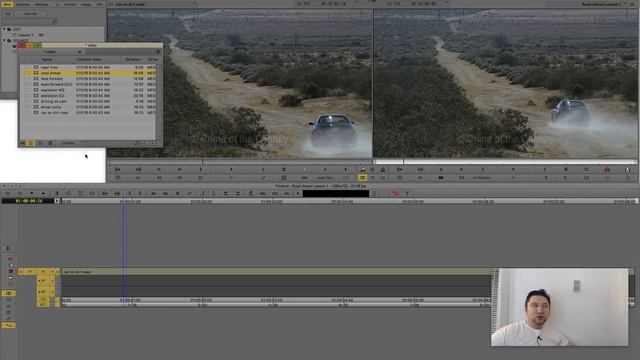Click the video bin vertical scrollbar

click(x=158, y=102)
